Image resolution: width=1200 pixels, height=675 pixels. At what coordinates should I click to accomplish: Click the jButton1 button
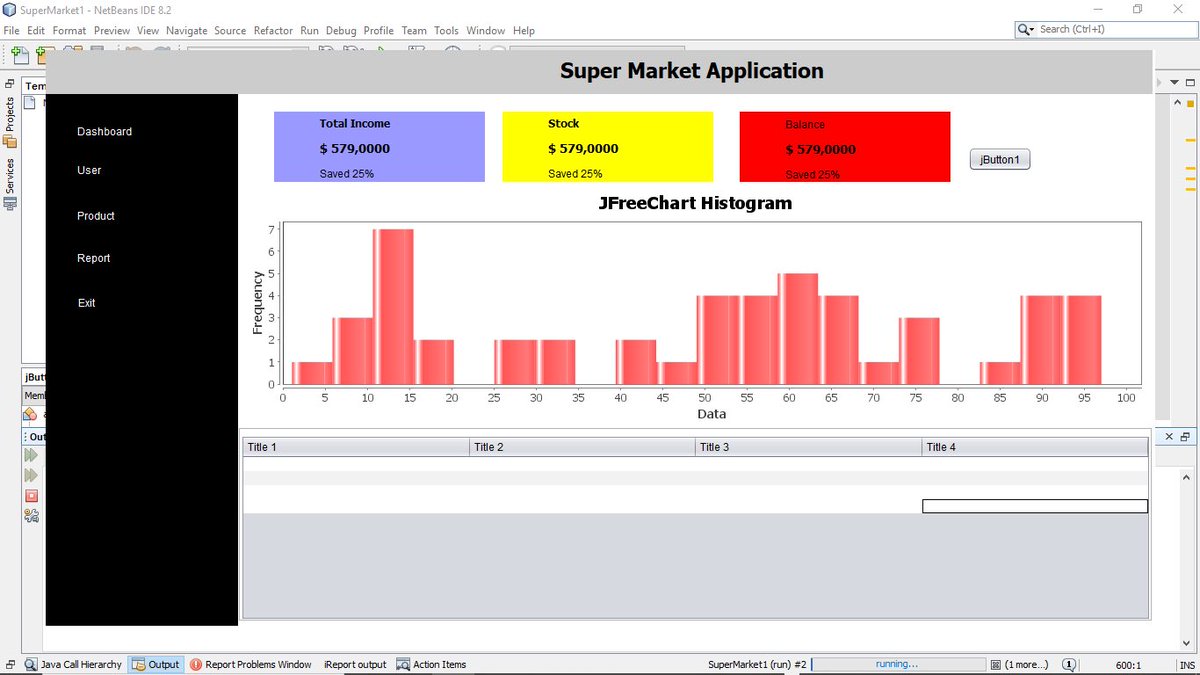[x=1000, y=159]
